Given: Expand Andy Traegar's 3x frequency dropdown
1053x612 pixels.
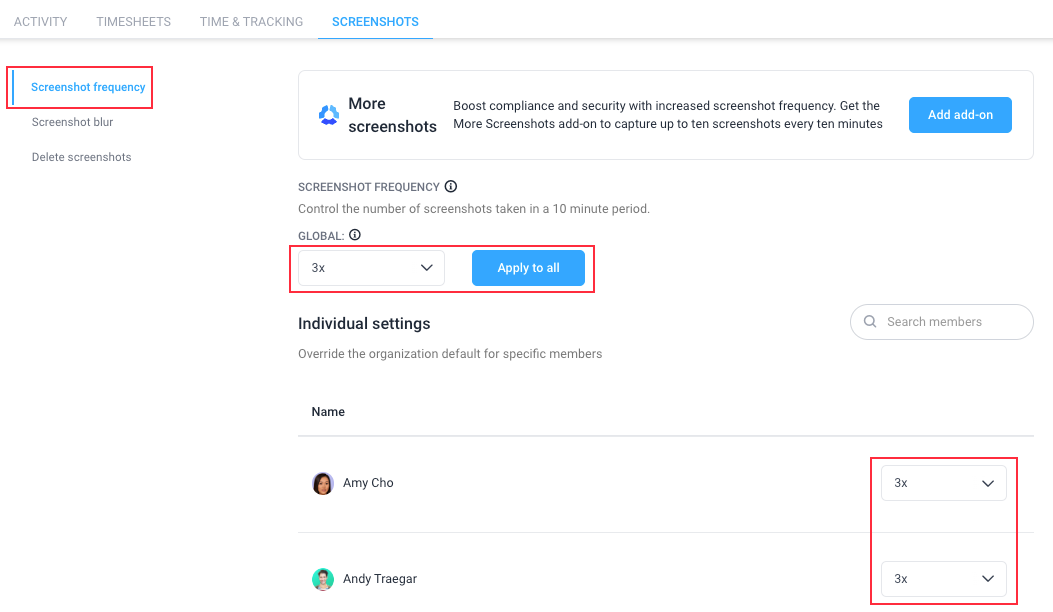Looking at the screenshot, I should [944, 579].
